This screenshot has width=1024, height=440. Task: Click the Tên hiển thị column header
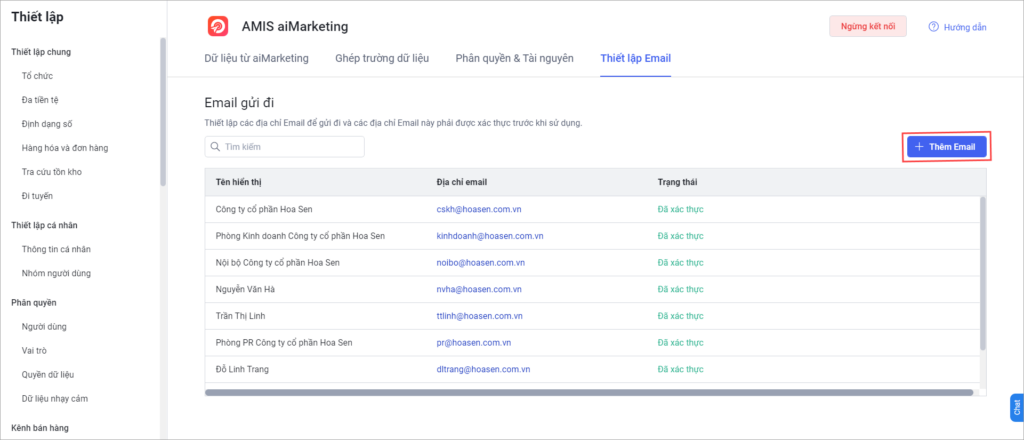[x=238, y=181]
